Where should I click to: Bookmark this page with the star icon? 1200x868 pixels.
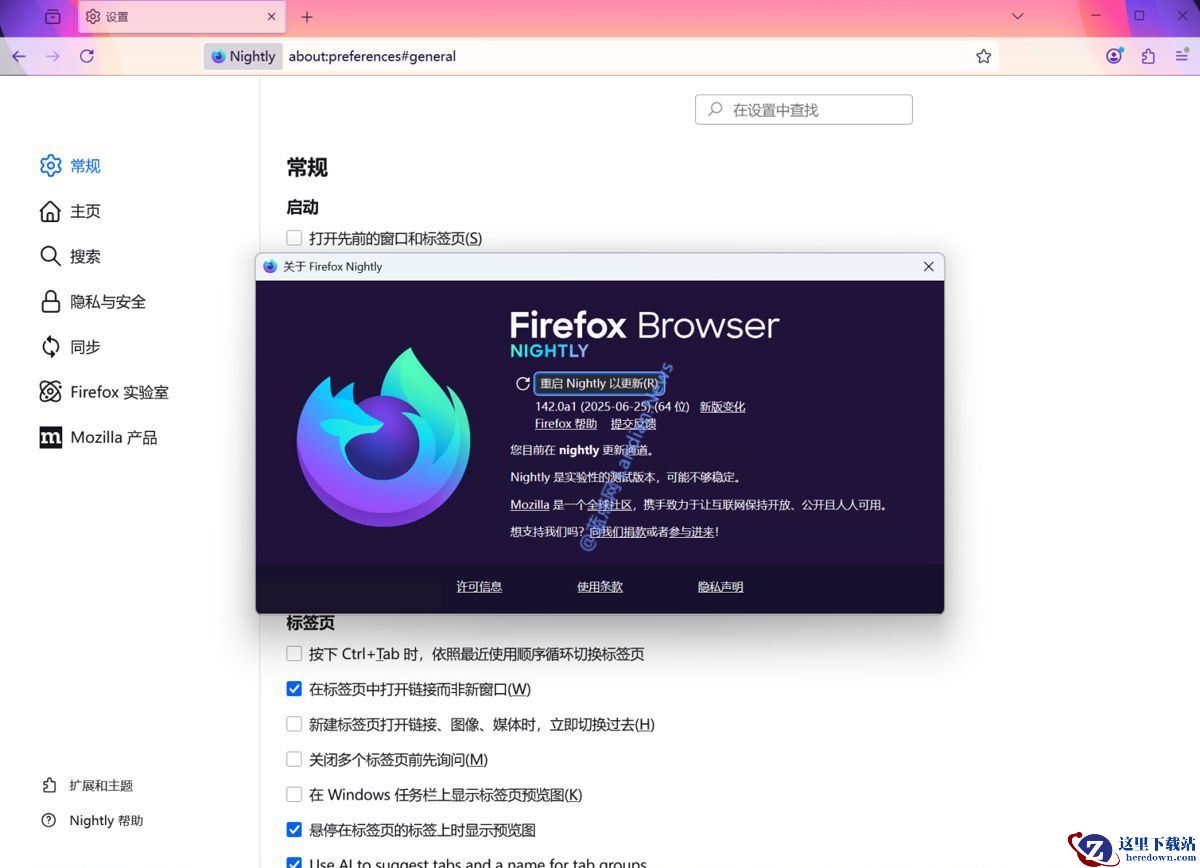984,56
